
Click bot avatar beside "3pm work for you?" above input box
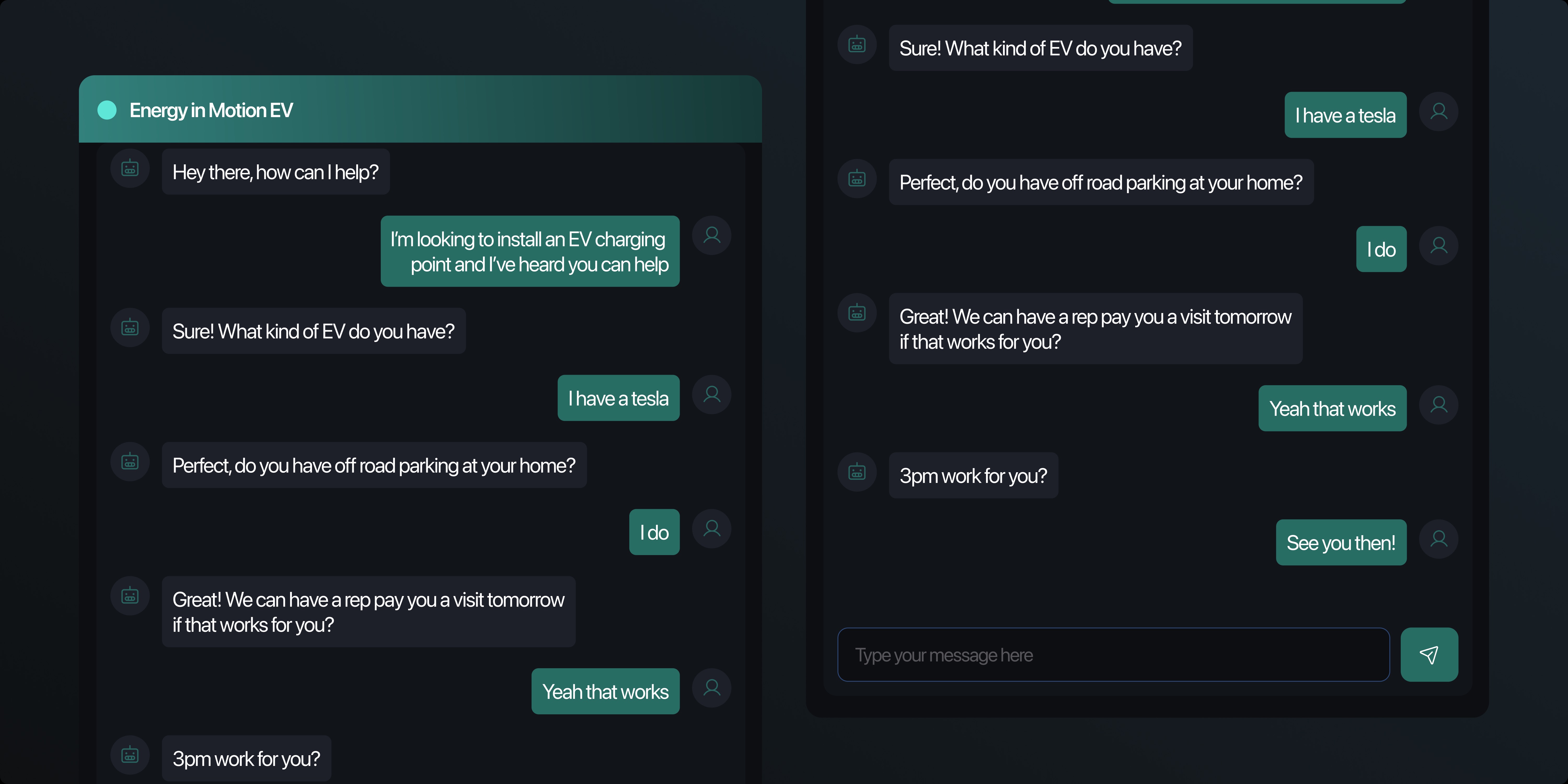coord(856,472)
